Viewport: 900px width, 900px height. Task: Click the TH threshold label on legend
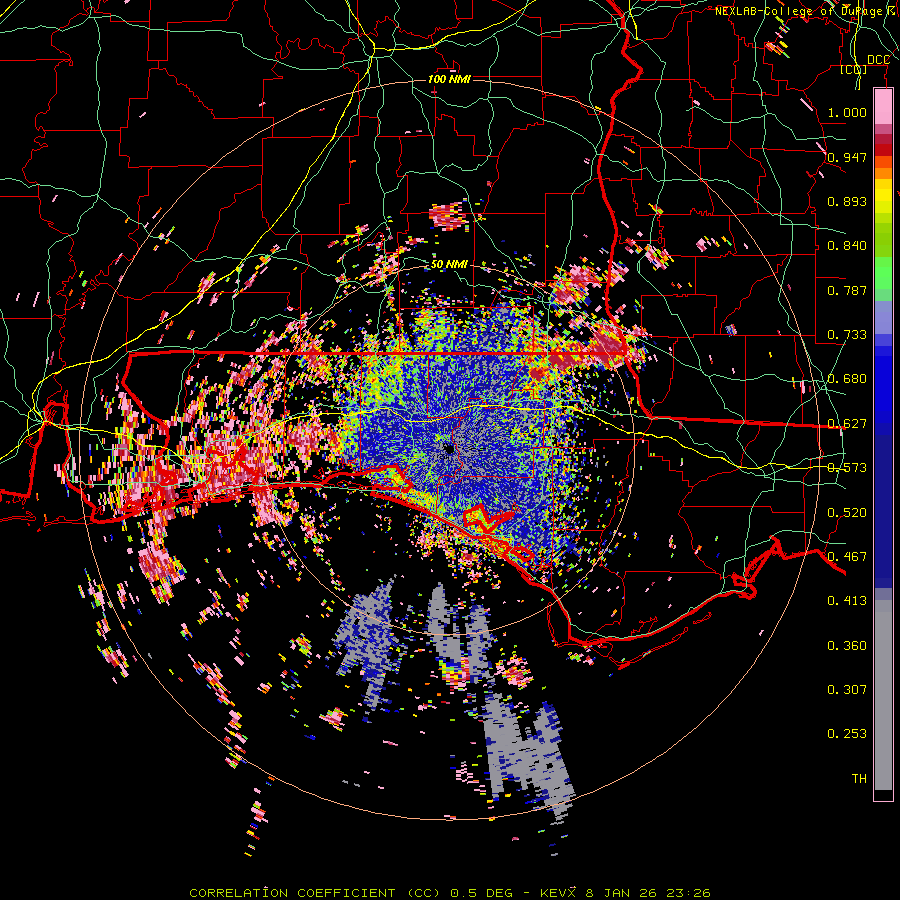[859, 779]
